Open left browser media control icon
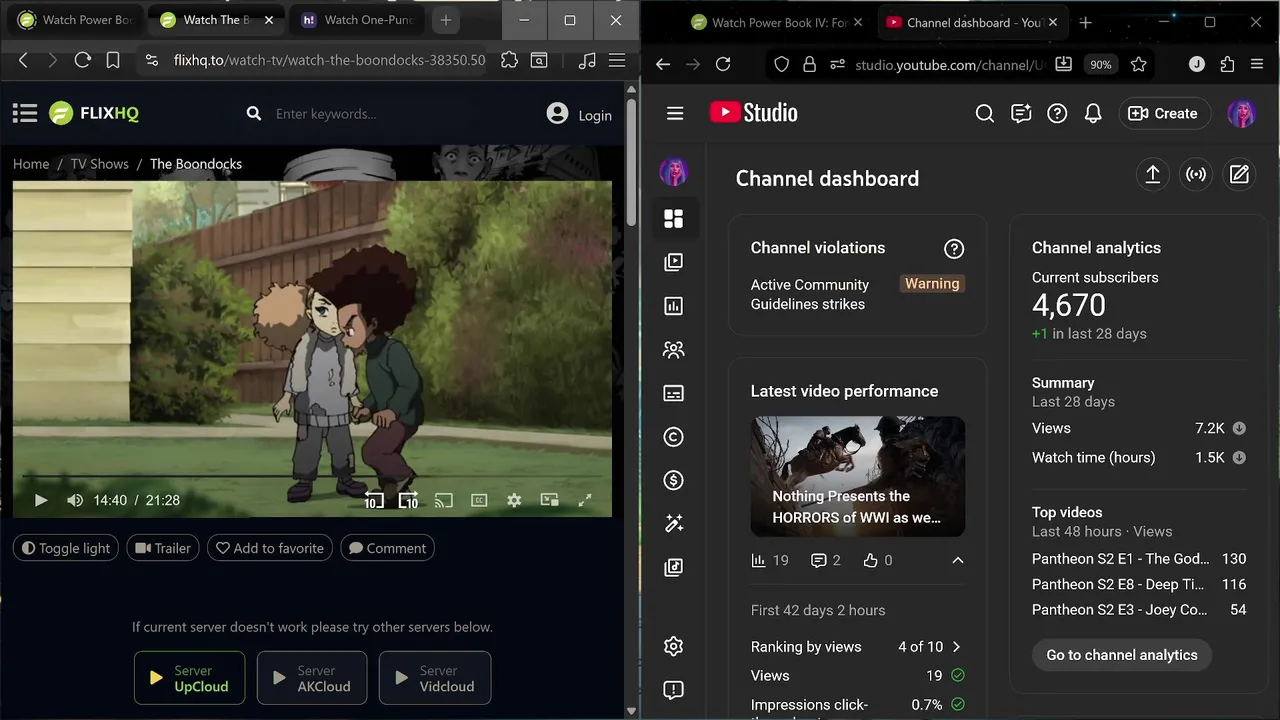The image size is (1280, 720). 587,61
